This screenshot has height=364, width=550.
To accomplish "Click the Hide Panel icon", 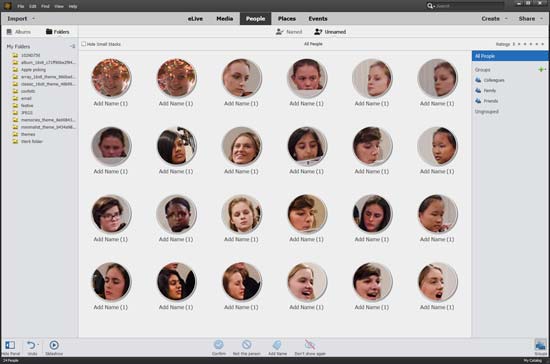I will point(10,345).
